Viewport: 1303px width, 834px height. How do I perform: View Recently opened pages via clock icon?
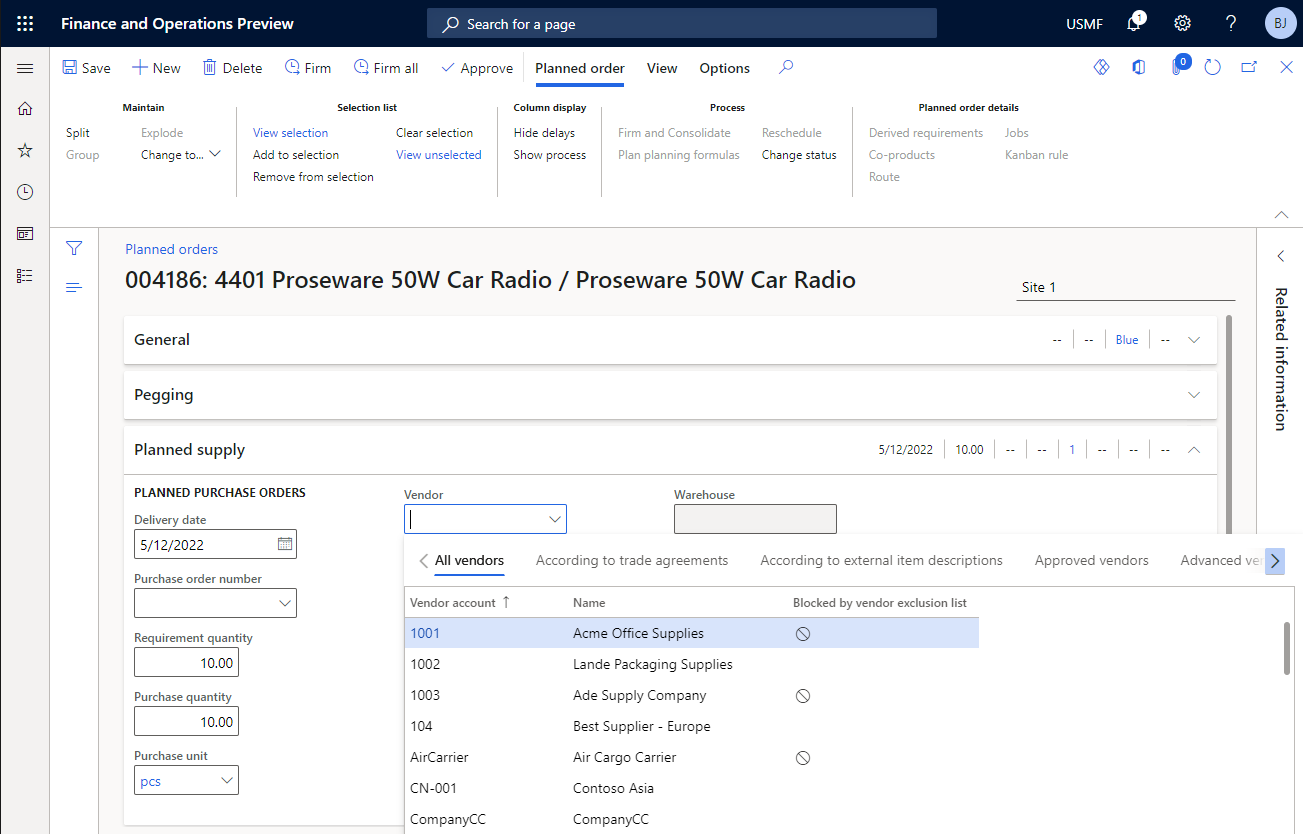click(x=25, y=191)
